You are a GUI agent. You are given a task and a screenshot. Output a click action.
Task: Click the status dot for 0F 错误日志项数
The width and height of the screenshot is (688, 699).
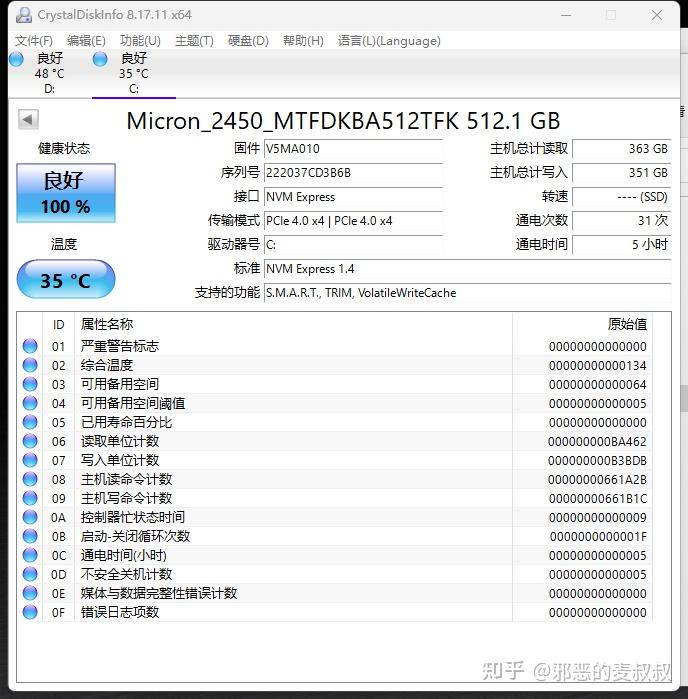(x=30, y=613)
